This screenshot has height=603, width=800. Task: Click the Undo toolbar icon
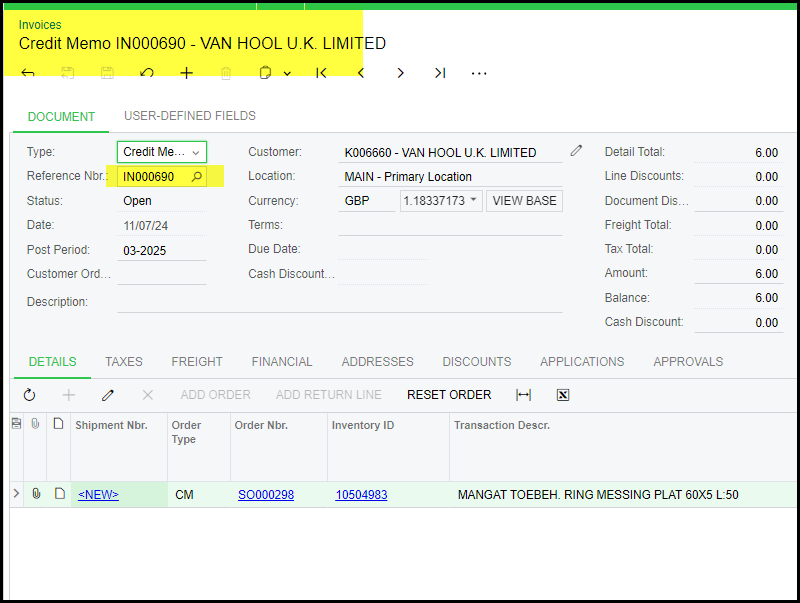point(147,73)
